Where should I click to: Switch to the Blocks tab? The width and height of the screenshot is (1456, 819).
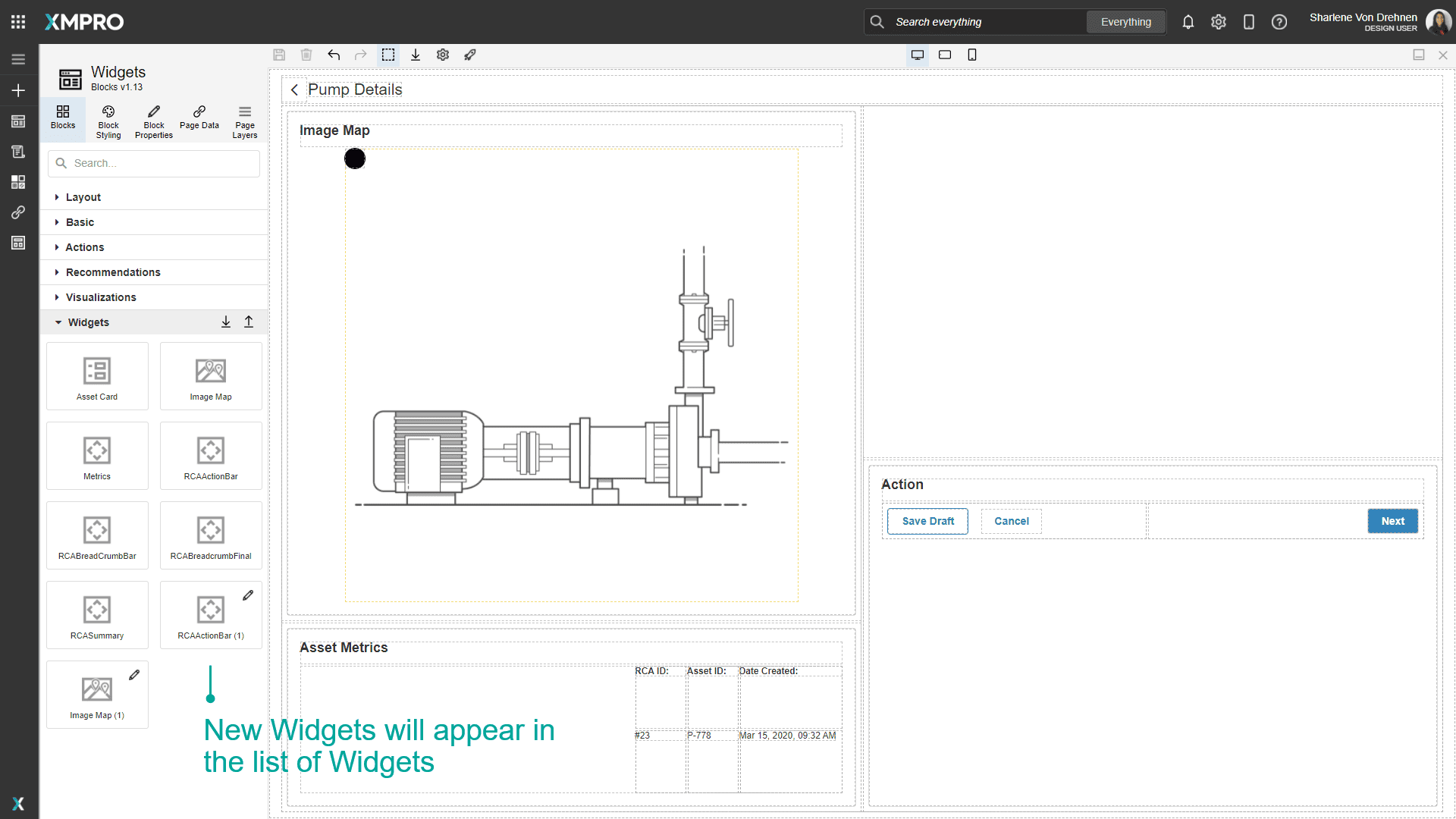[x=62, y=120]
